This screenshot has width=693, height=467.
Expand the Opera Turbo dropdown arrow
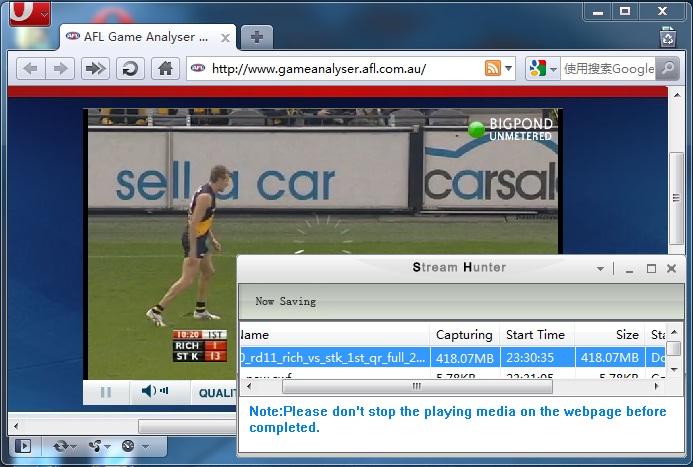tap(145, 447)
